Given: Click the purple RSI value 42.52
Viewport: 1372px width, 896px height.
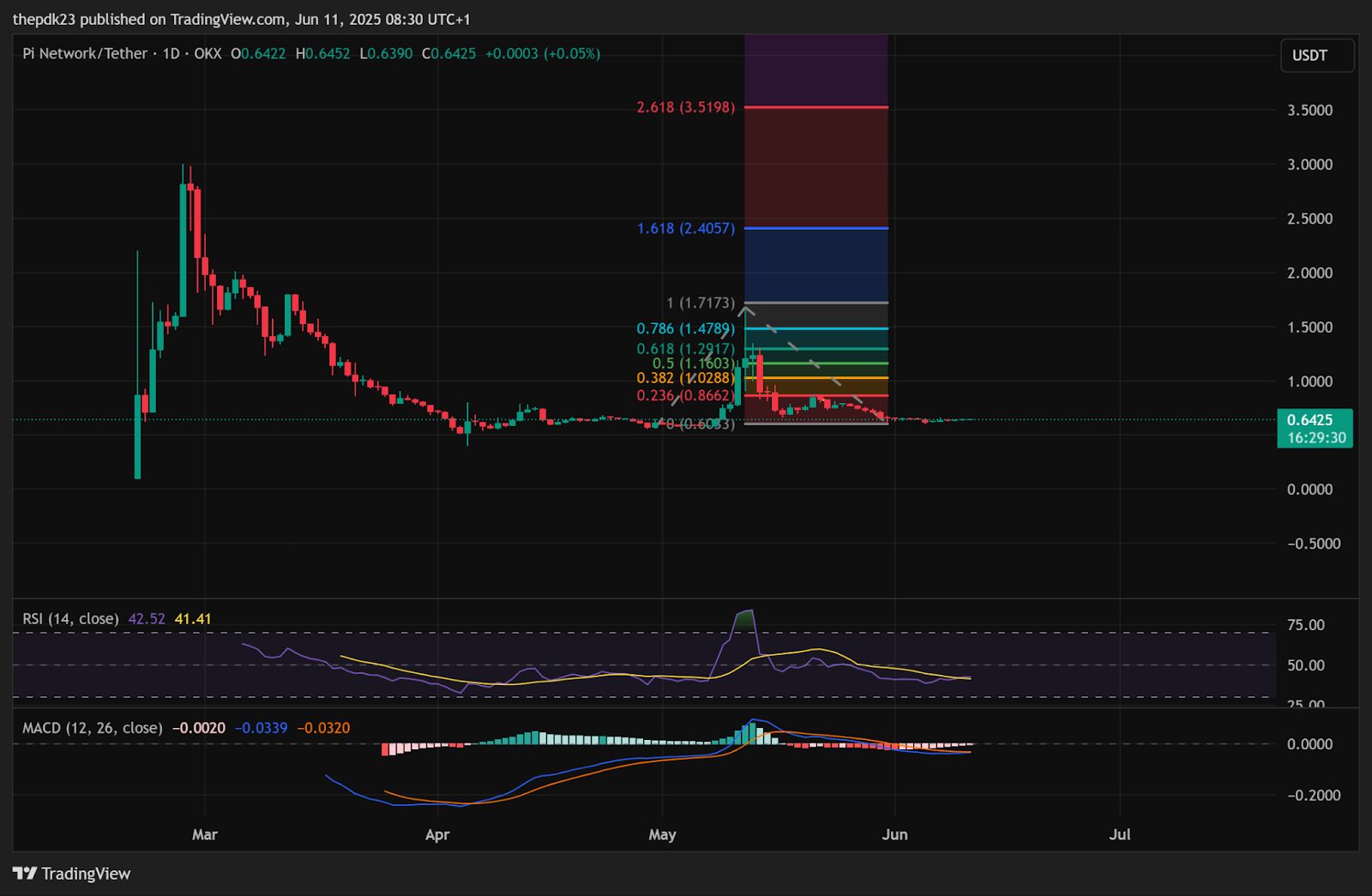Looking at the screenshot, I should click(146, 618).
